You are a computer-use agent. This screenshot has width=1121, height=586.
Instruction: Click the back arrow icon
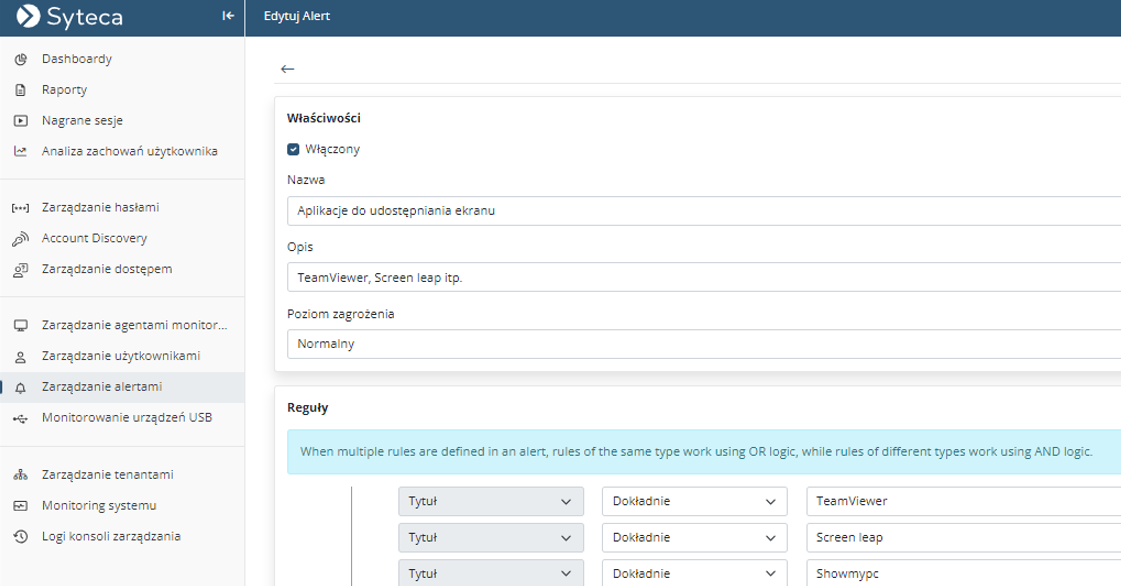tap(288, 69)
